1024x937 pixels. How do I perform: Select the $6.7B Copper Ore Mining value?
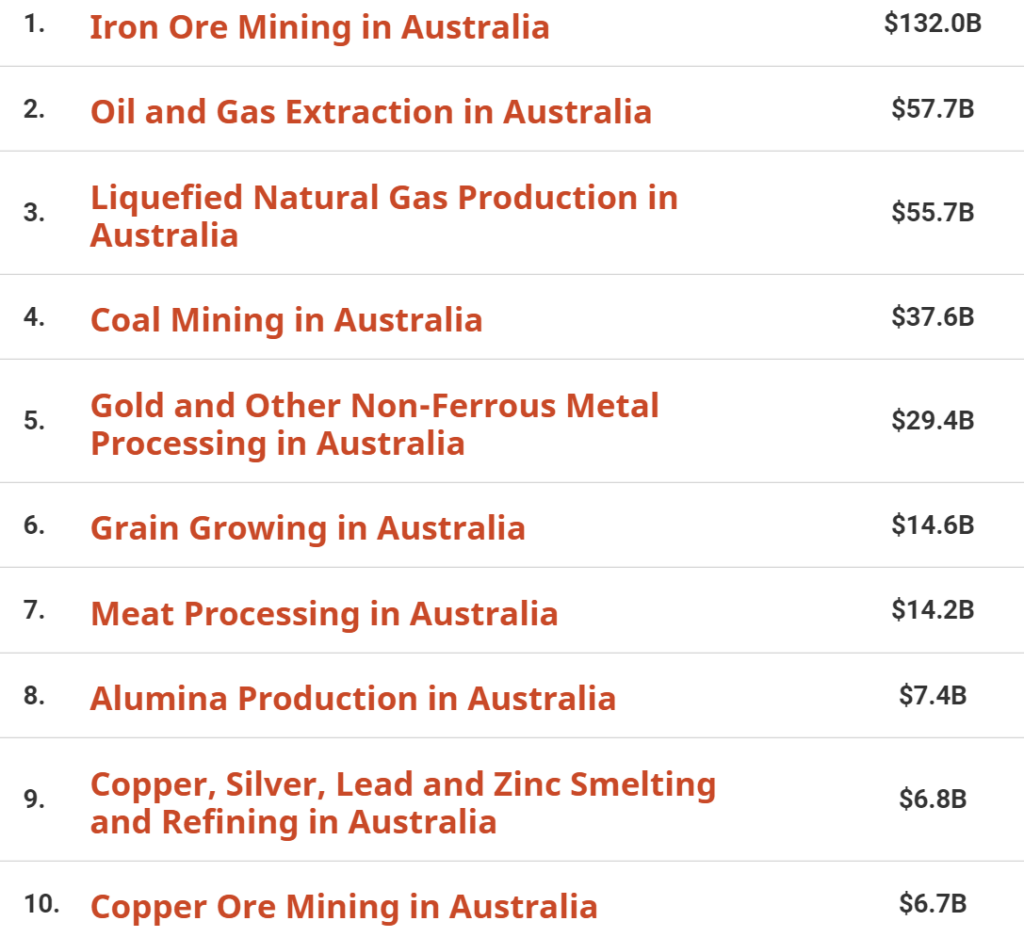point(932,904)
